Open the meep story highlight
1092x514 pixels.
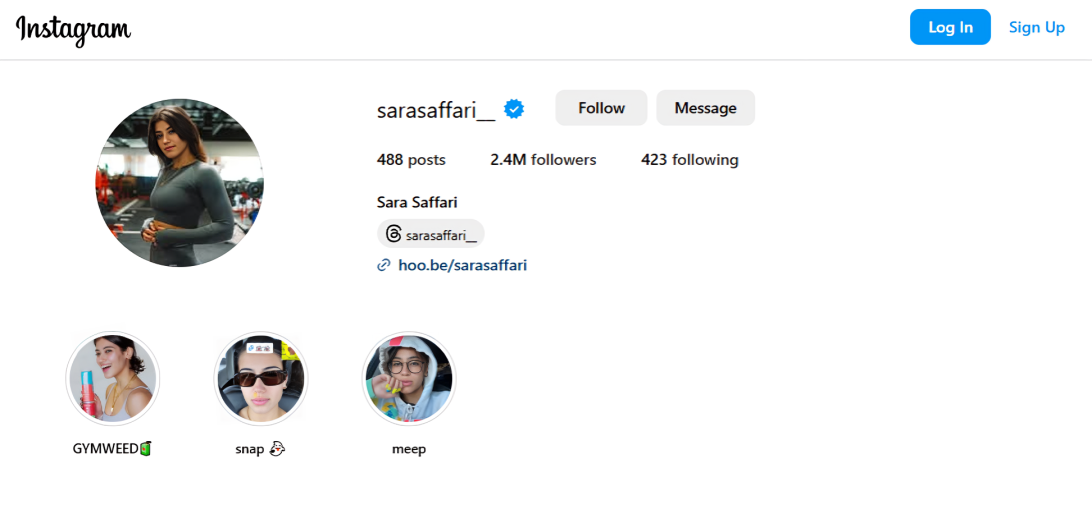tap(409, 378)
